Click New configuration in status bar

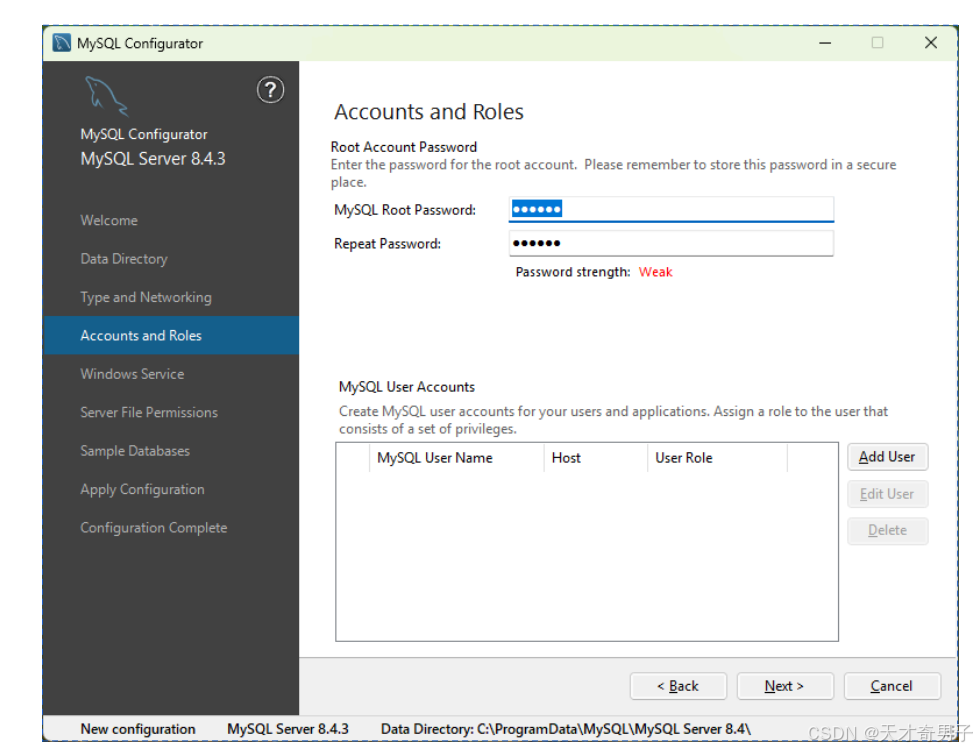tap(138, 729)
